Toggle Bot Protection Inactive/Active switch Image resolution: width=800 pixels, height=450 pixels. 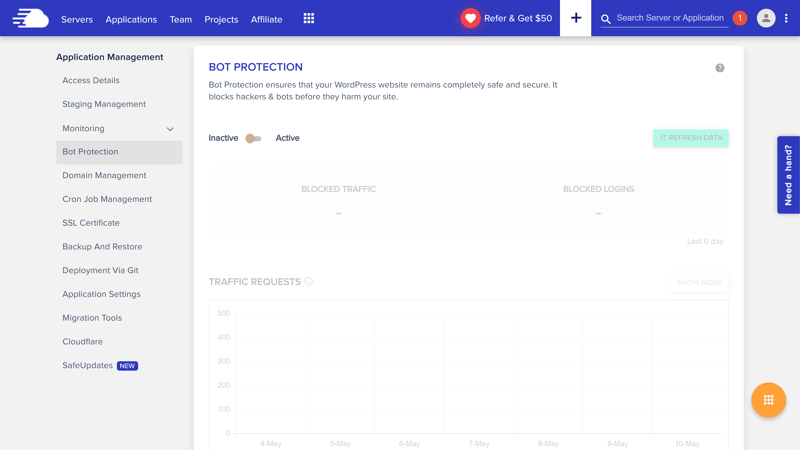click(x=253, y=138)
